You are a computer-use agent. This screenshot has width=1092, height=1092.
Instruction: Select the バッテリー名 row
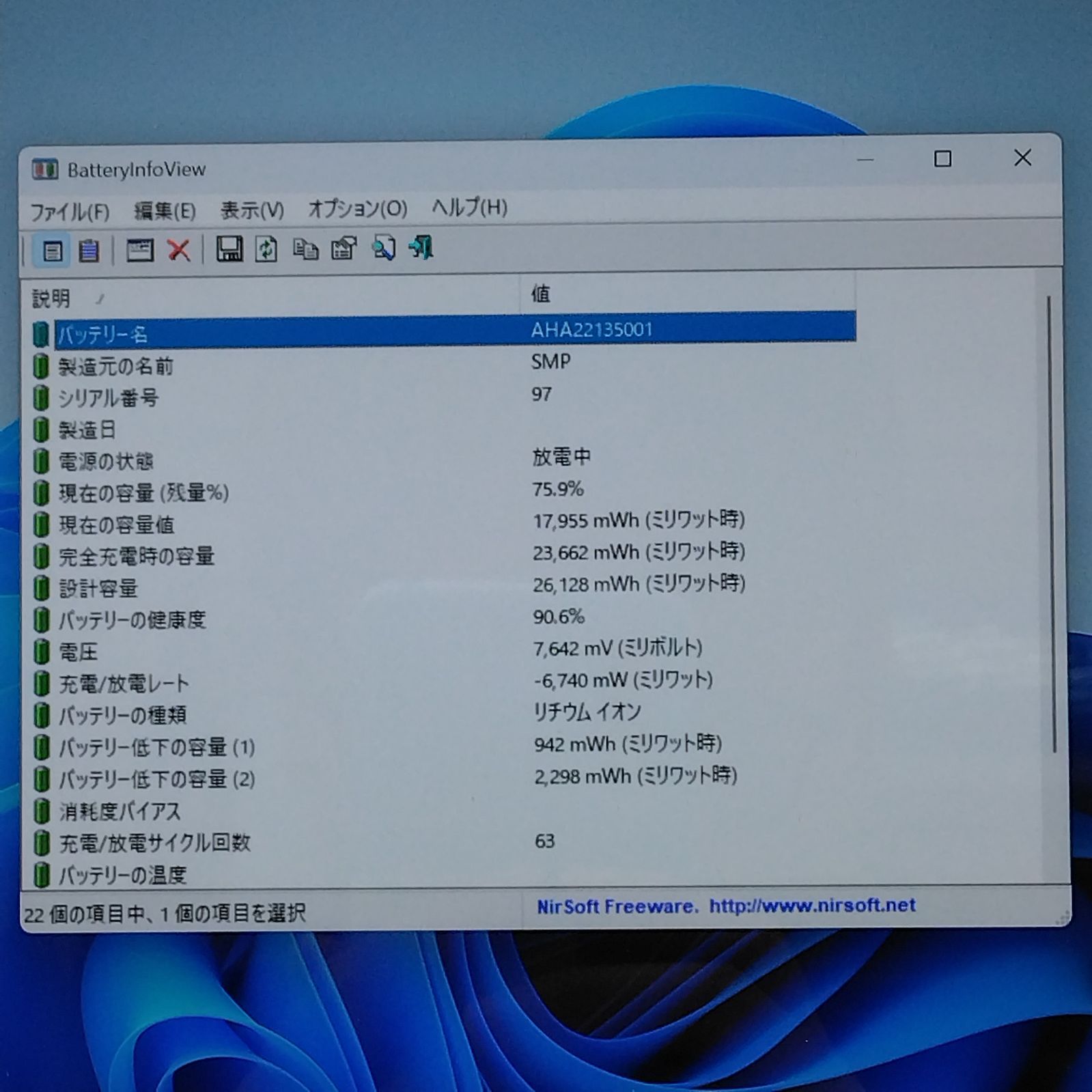tap(443, 332)
